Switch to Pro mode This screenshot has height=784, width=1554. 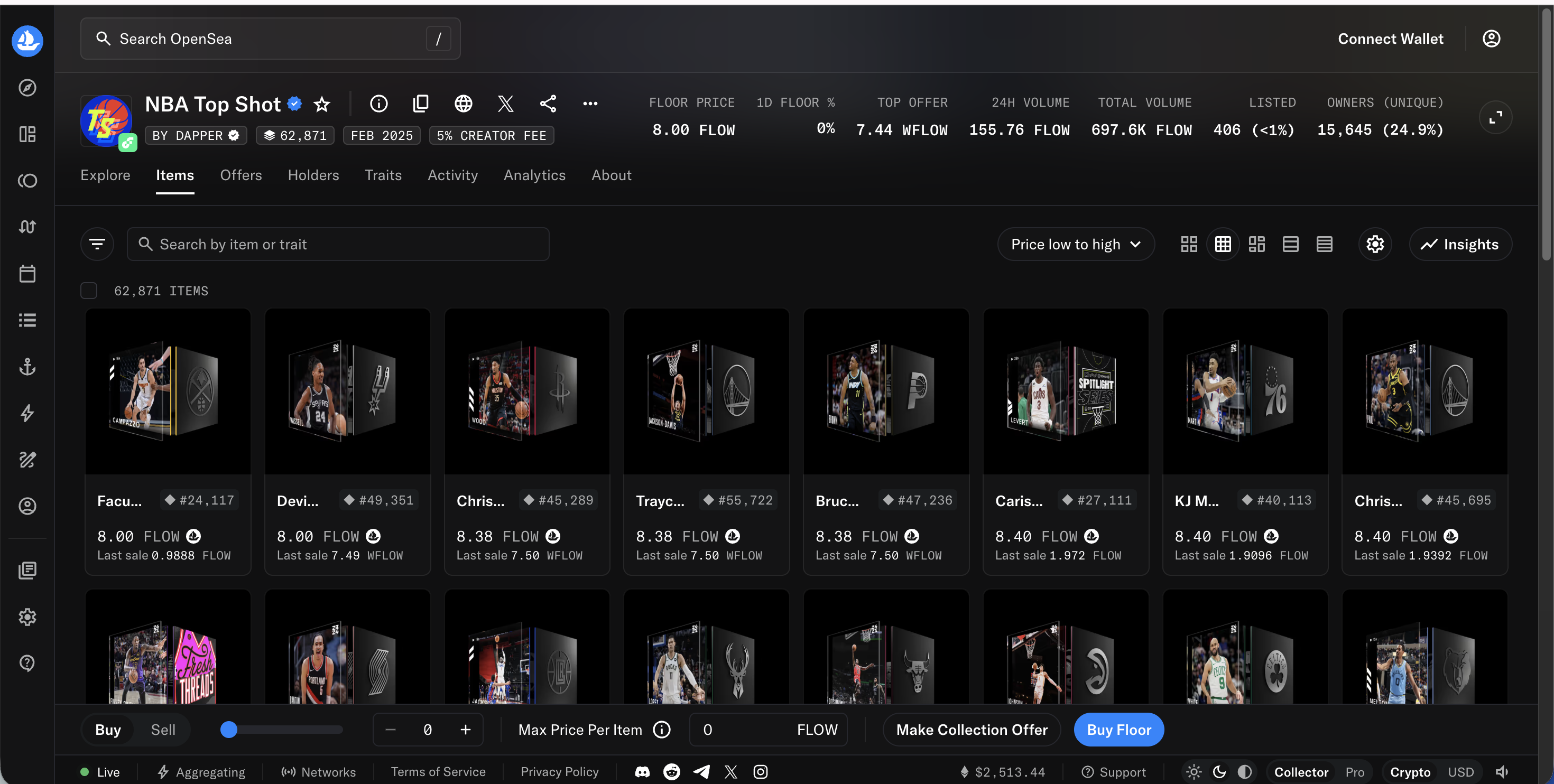tap(1354, 772)
